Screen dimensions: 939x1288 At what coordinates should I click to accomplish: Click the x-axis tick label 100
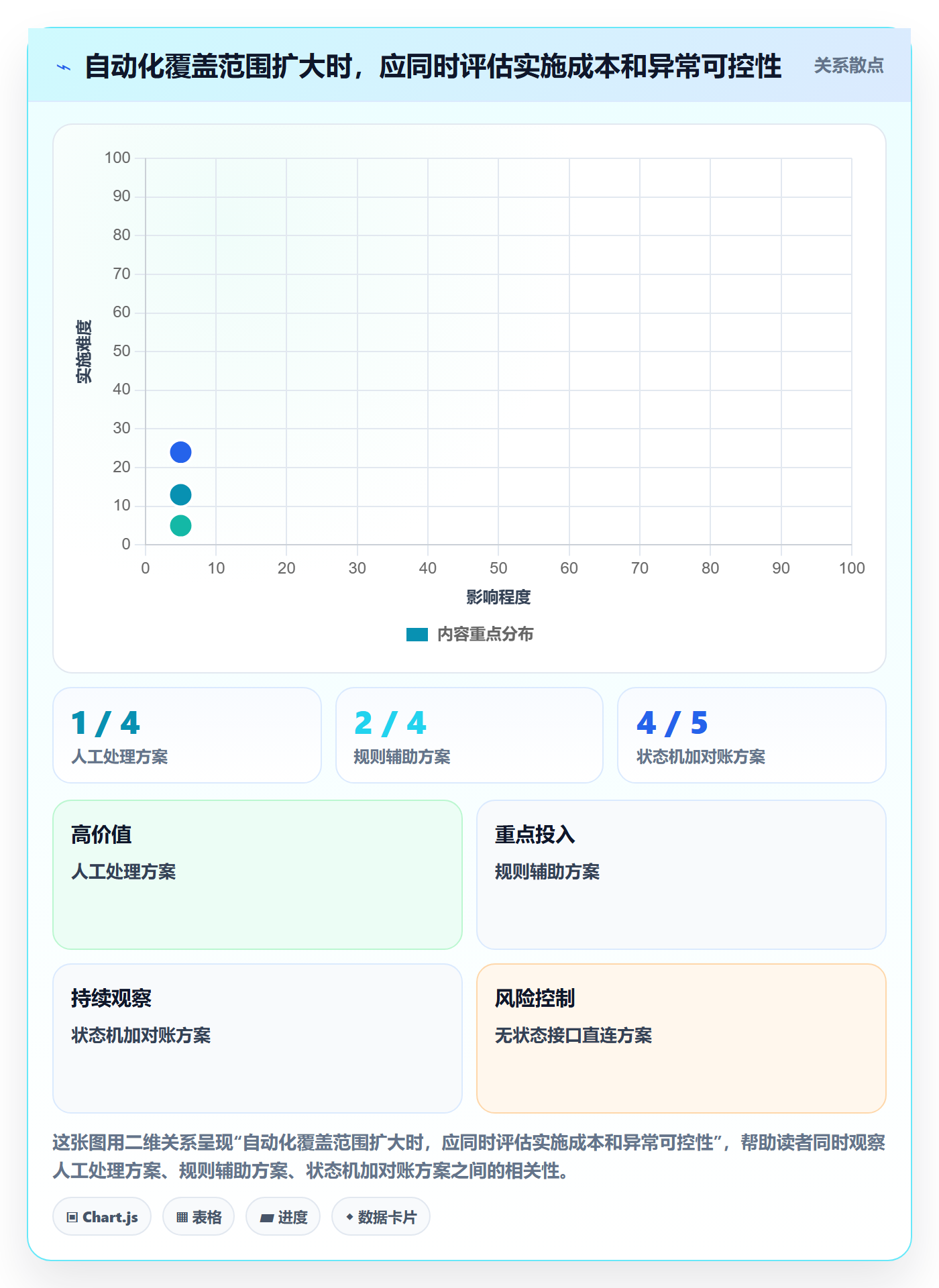[x=852, y=568]
